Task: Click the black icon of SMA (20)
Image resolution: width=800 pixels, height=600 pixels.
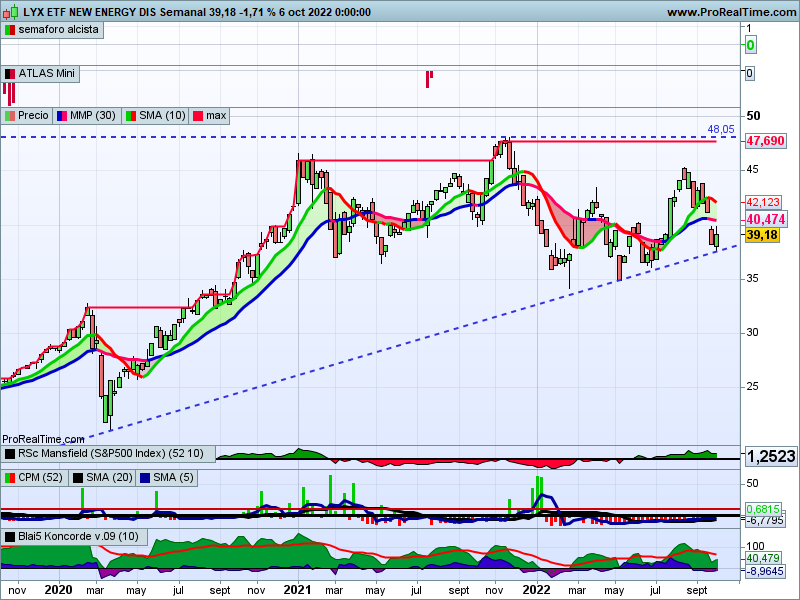Action: [x=78, y=478]
